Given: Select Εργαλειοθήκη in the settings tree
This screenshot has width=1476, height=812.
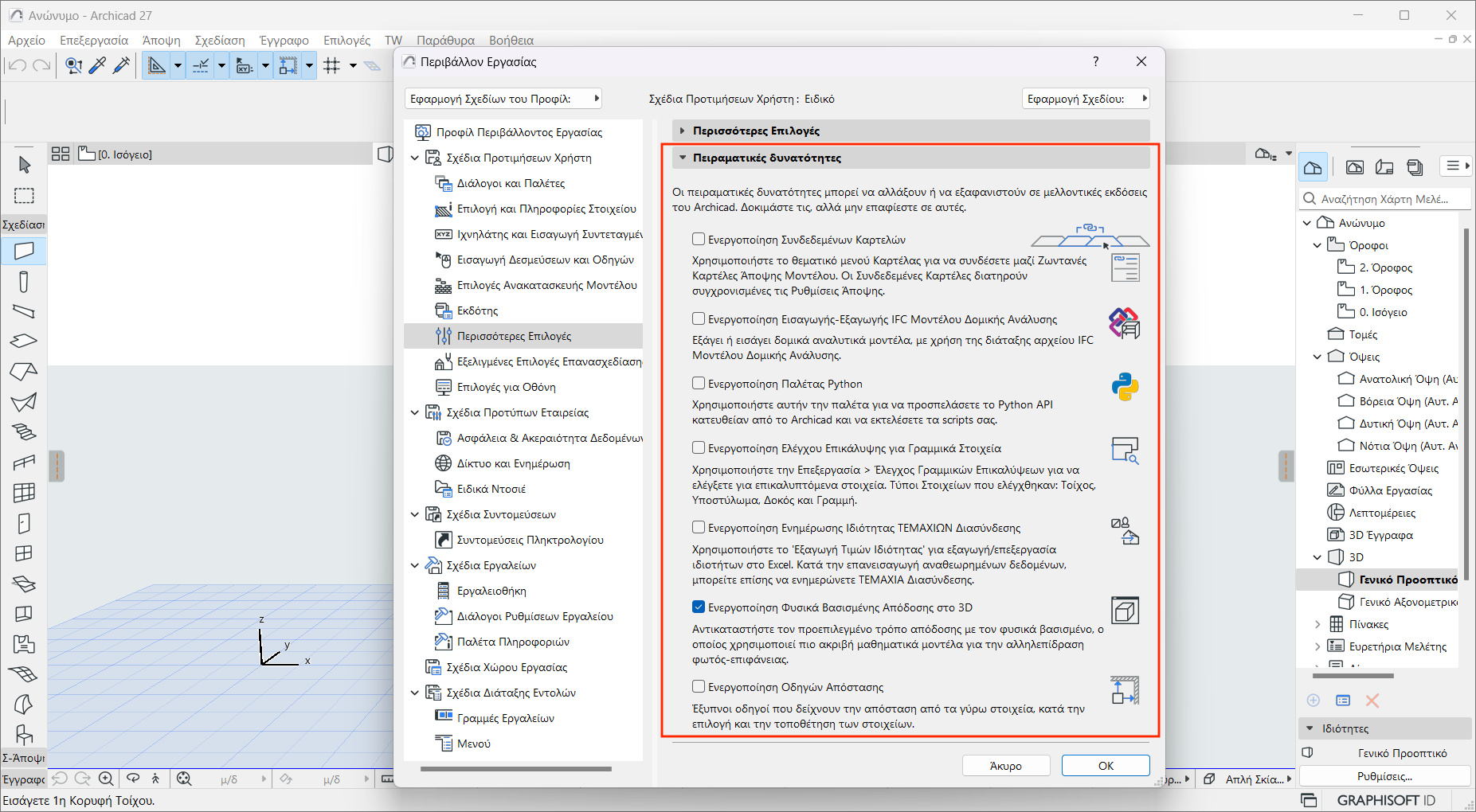Looking at the screenshot, I should pyautogui.click(x=491, y=591).
